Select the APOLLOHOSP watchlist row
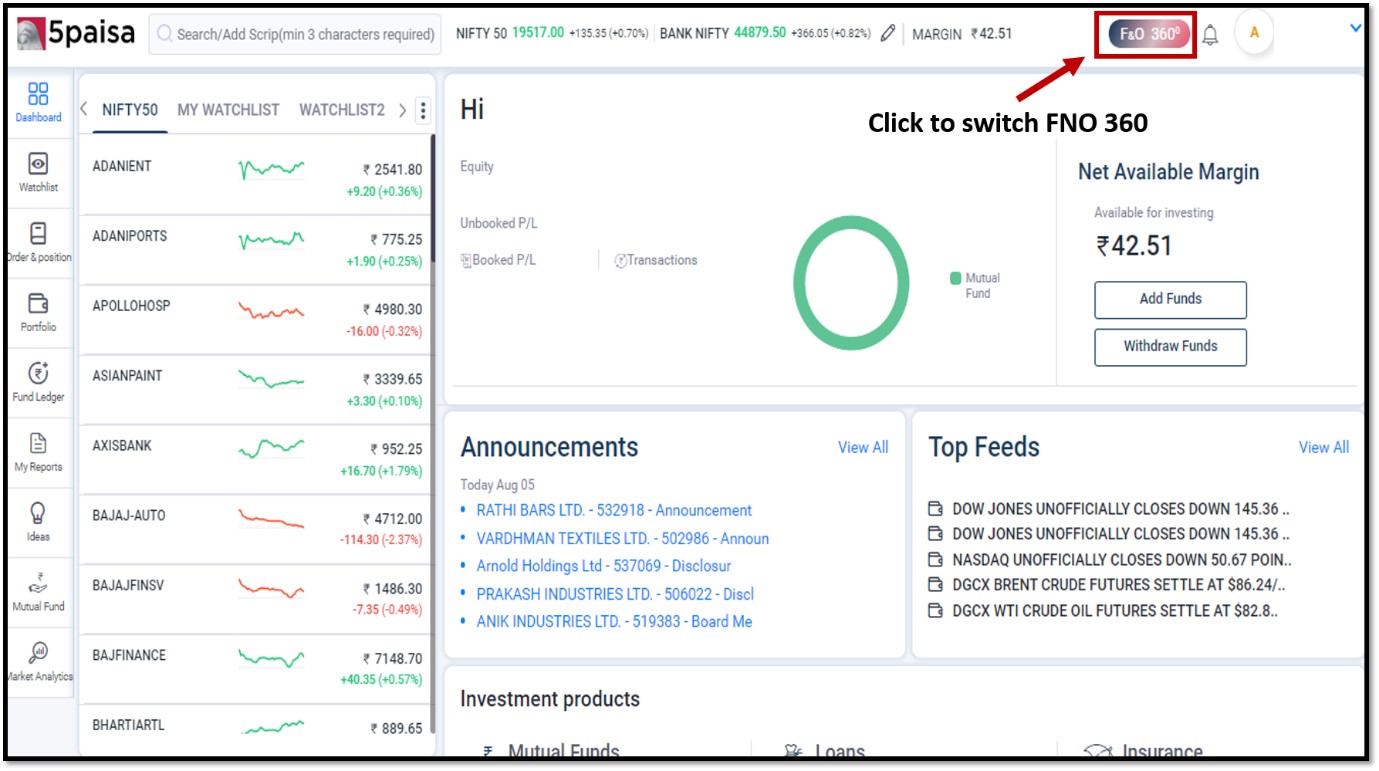The height and width of the screenshot is (771, 1379). click(256, 319)
